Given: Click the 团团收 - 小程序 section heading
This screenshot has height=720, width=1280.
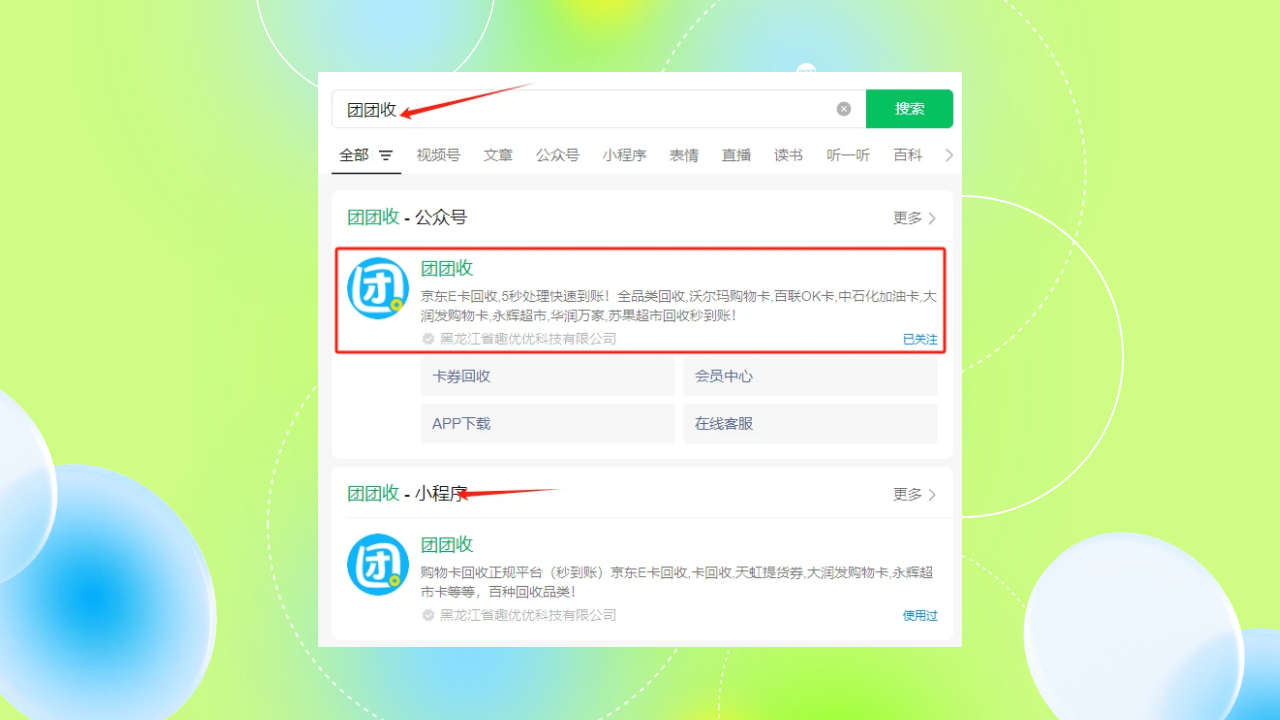Looking at the screenshot, I should coord(407,493).
